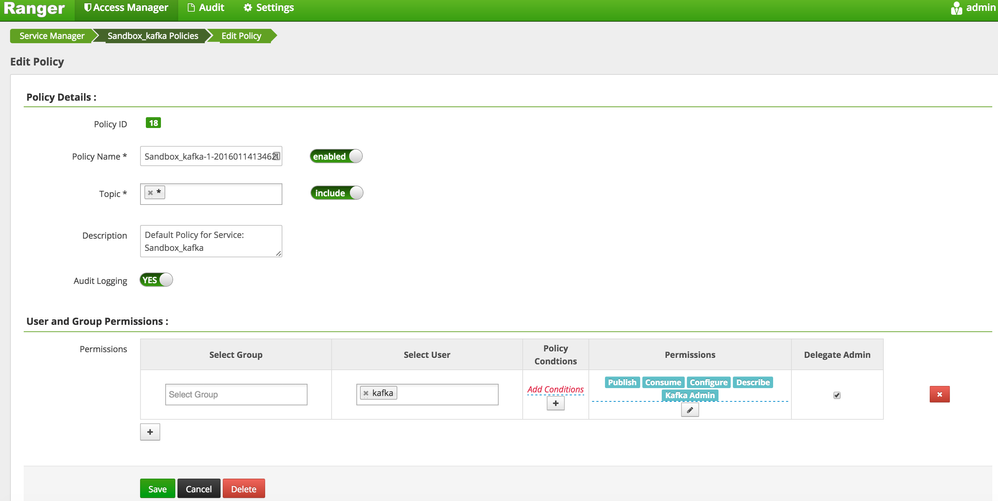Viewport: 998px width, 501px height.
Task: Toggle the Delegate Admin checkbox
Action: pyautogui.click(x=837, y=395)
